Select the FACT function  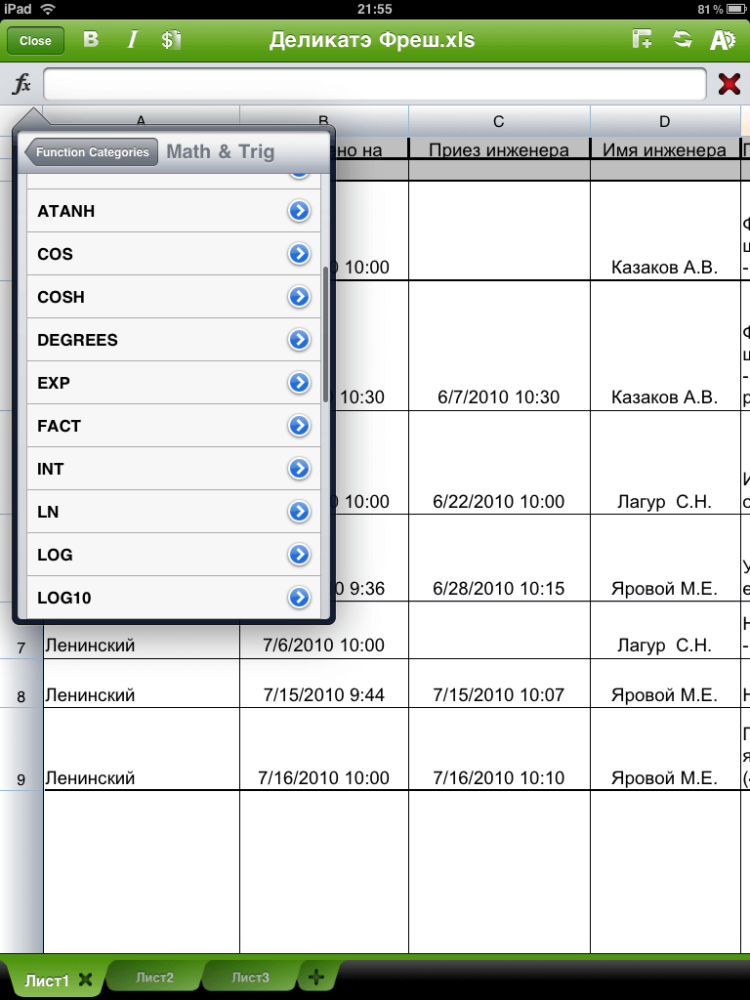173,425
